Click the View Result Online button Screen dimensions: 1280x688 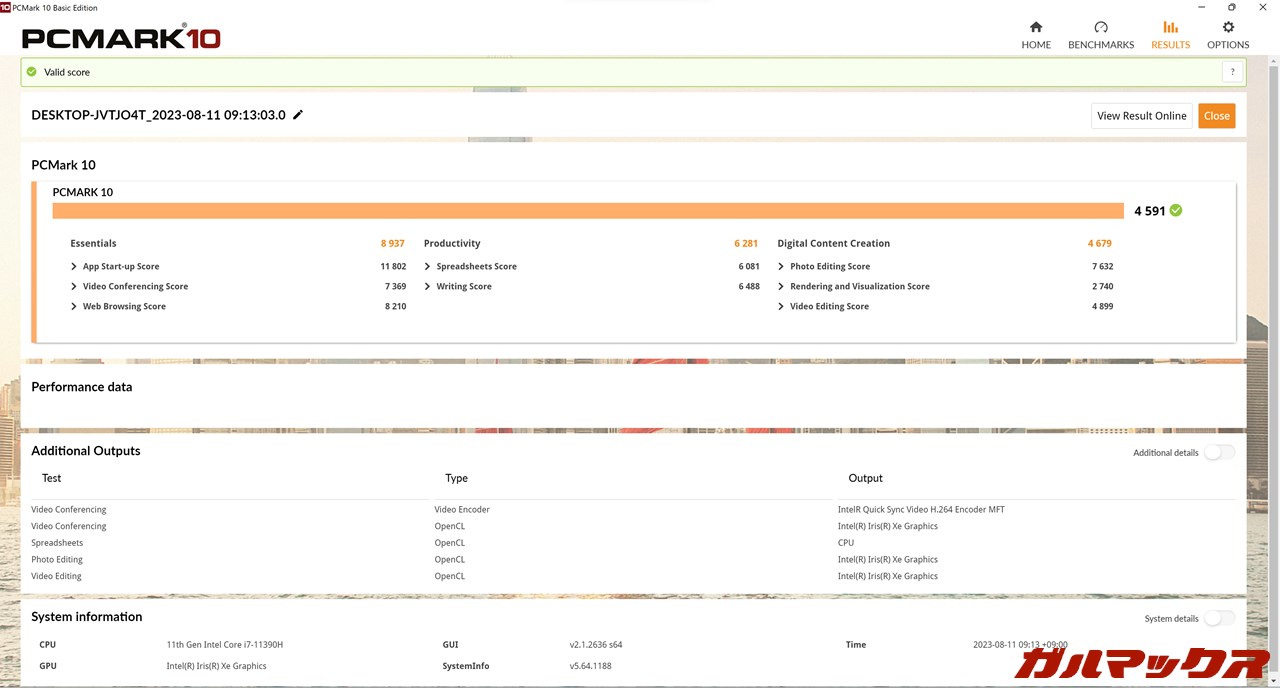pyautogui.click(x=1141, y=116)
